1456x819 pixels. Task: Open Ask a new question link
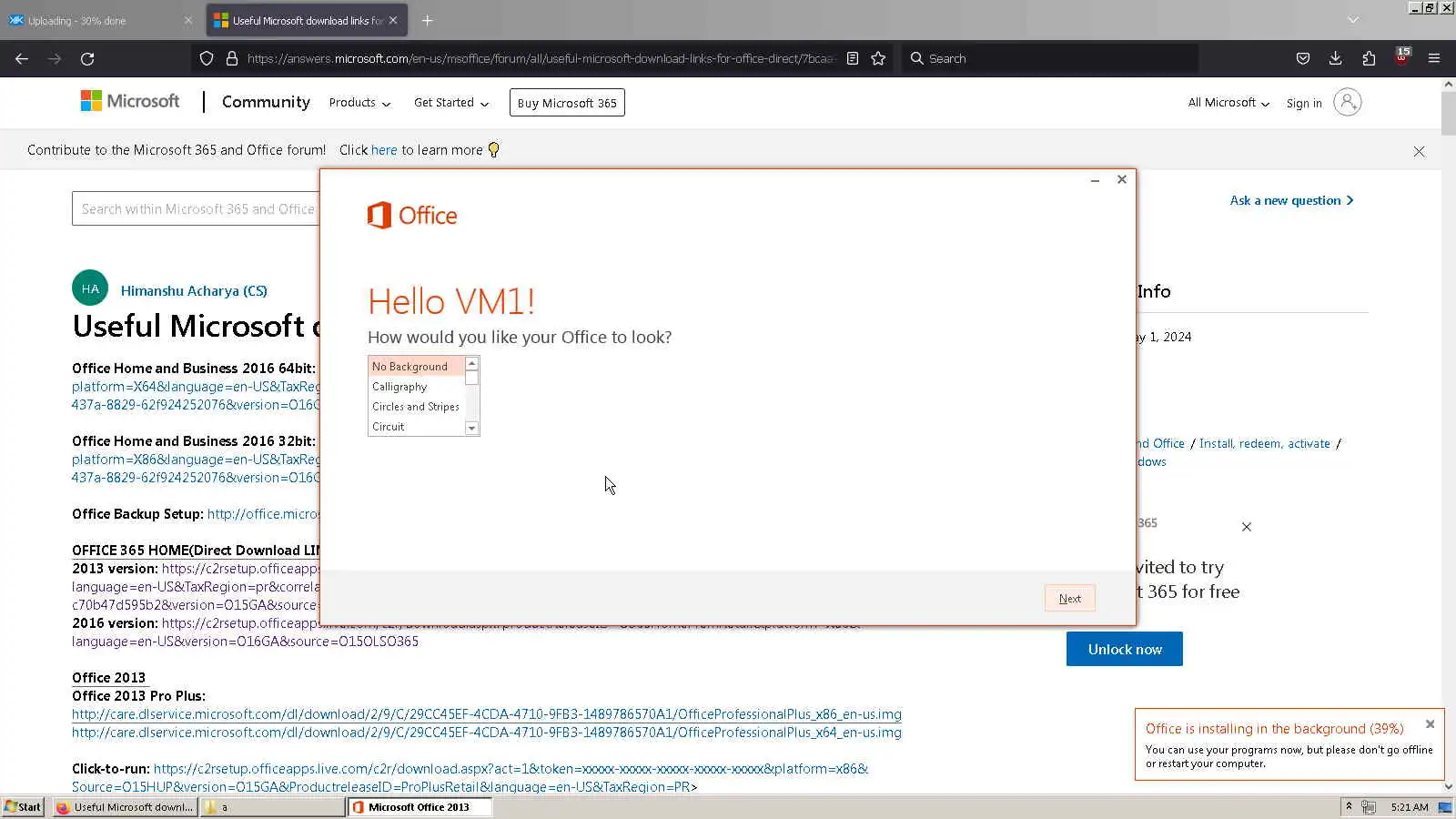[1291, 200]
